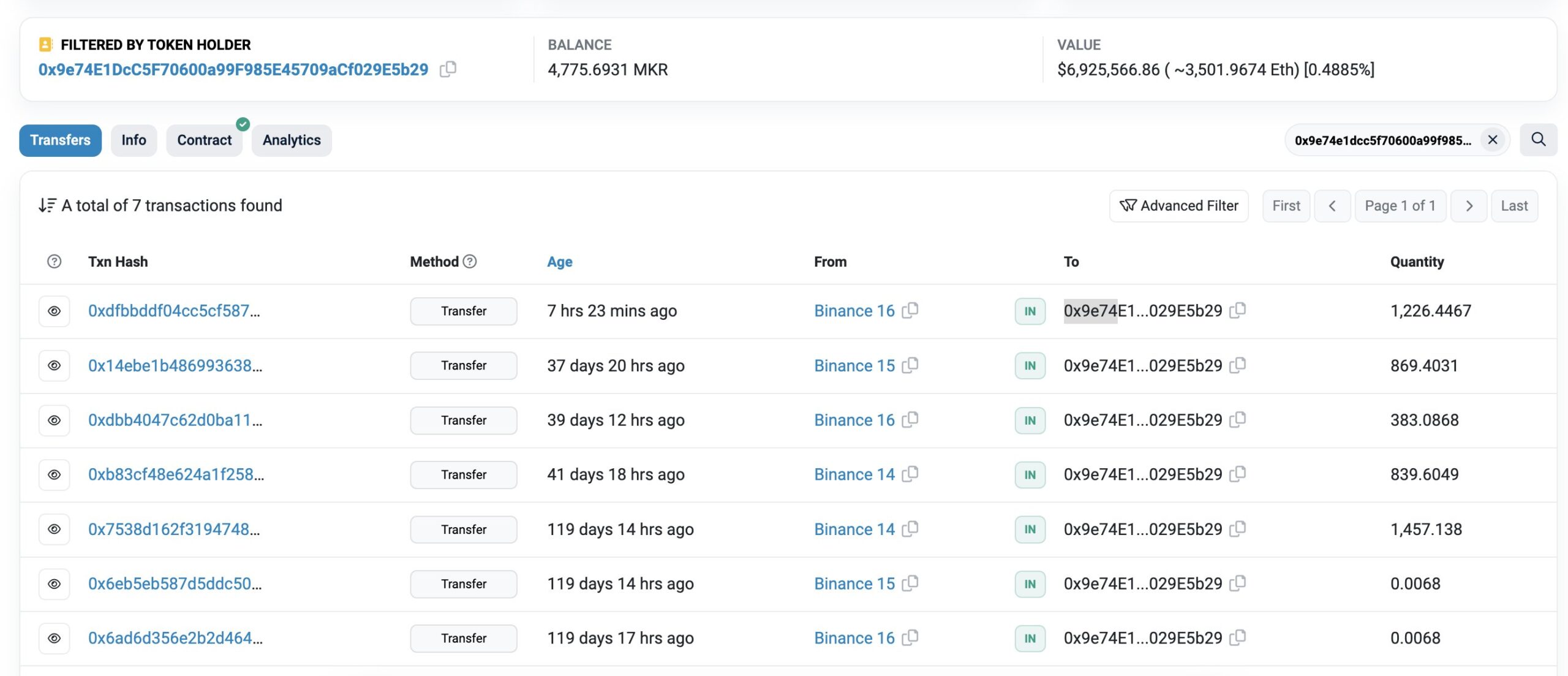Screen dimensions: 1568x676
Task: Copy Binance 16 address in 7 hrs row
Action: 910,311
